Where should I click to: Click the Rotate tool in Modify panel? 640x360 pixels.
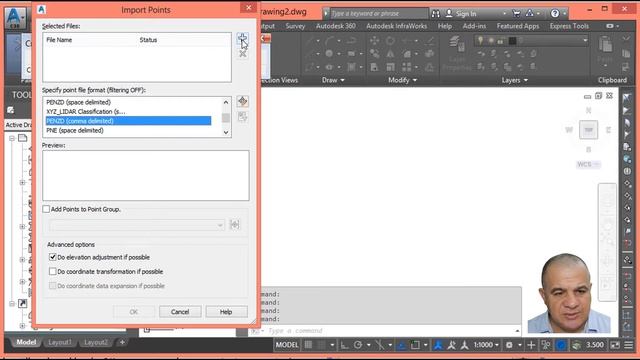(390, 40)
